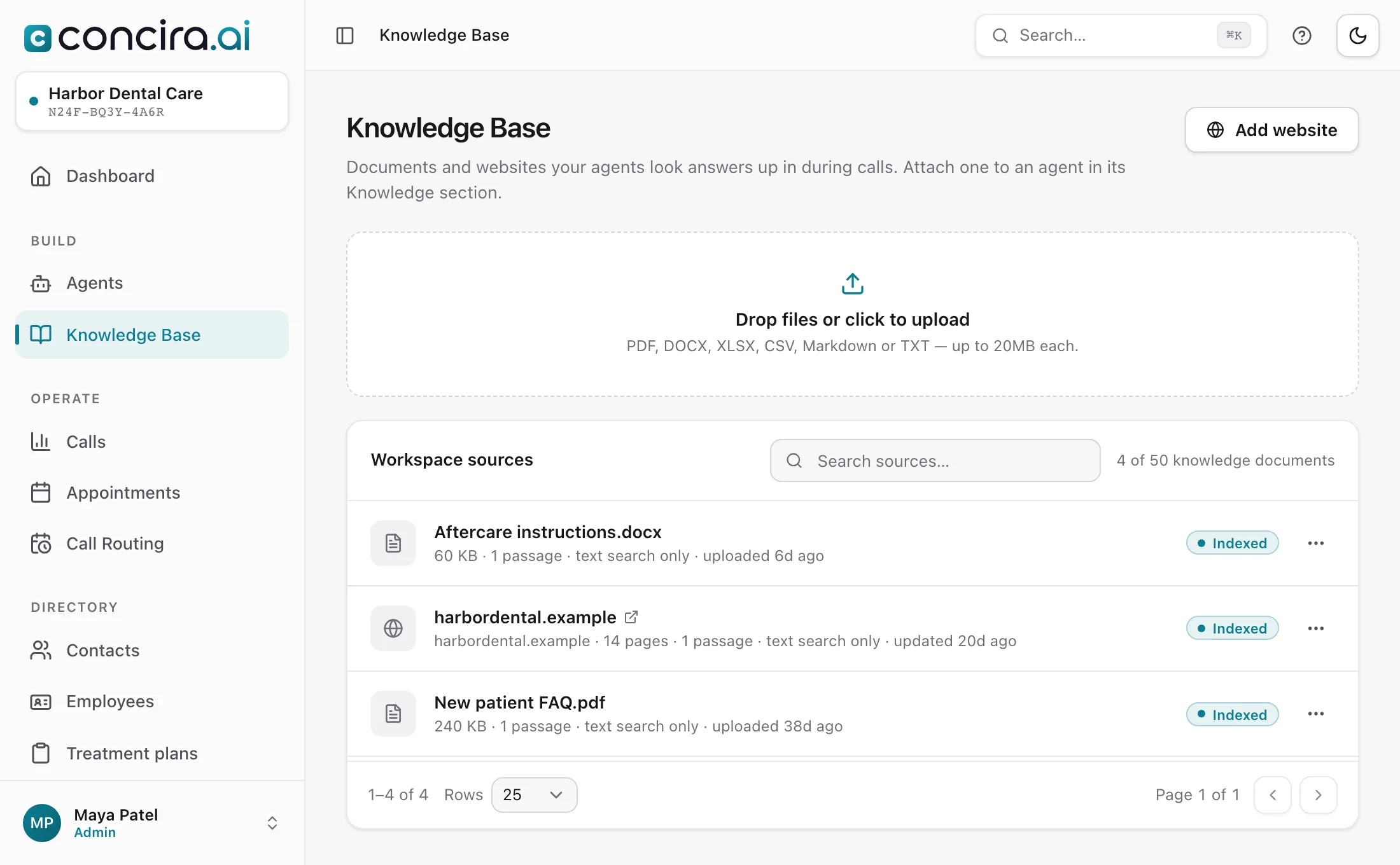
Task: Open more options for New patient FAQ.pdf
Action: click(1316, 714)
